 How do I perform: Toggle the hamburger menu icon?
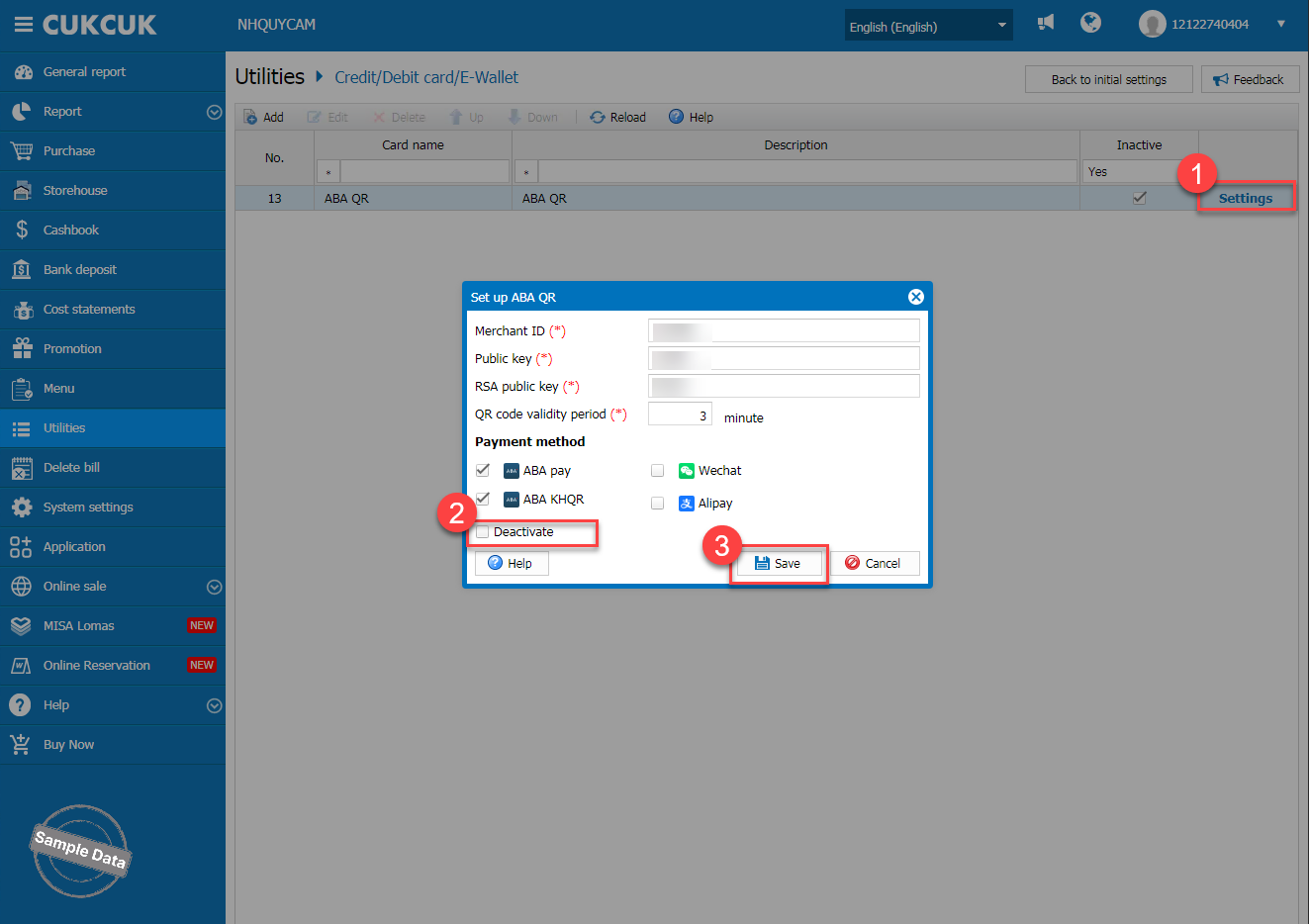(x=24, y=25)
